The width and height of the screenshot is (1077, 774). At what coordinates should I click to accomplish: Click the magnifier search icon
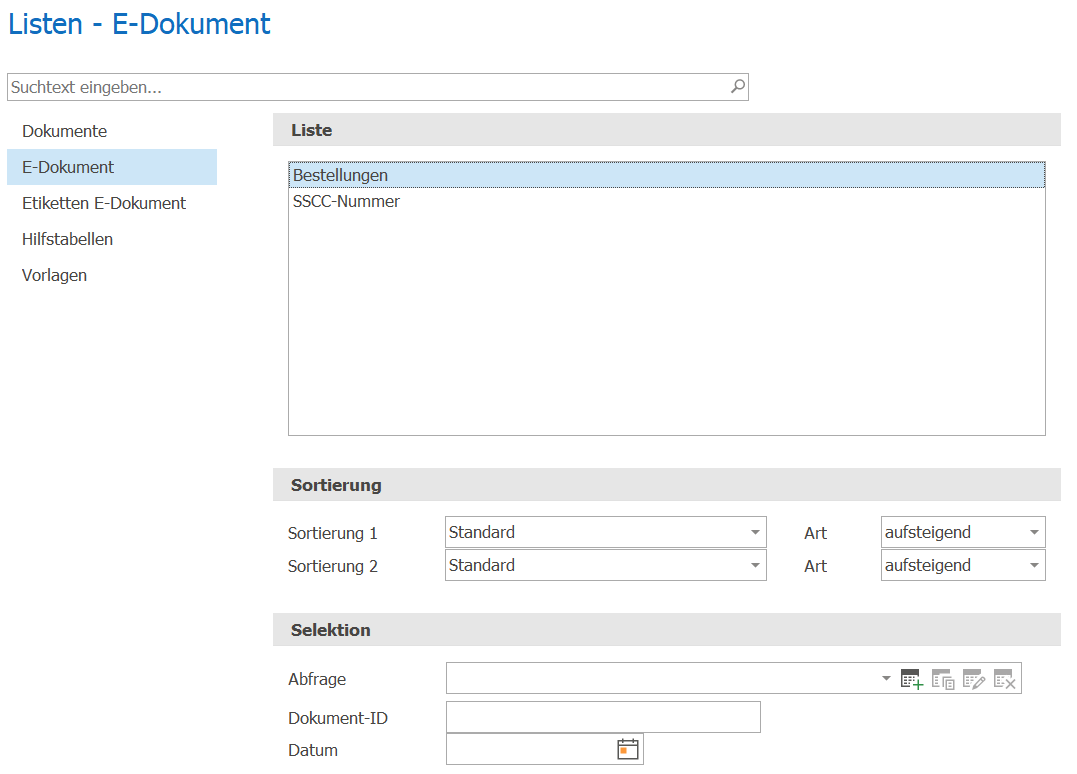(738, 87)
